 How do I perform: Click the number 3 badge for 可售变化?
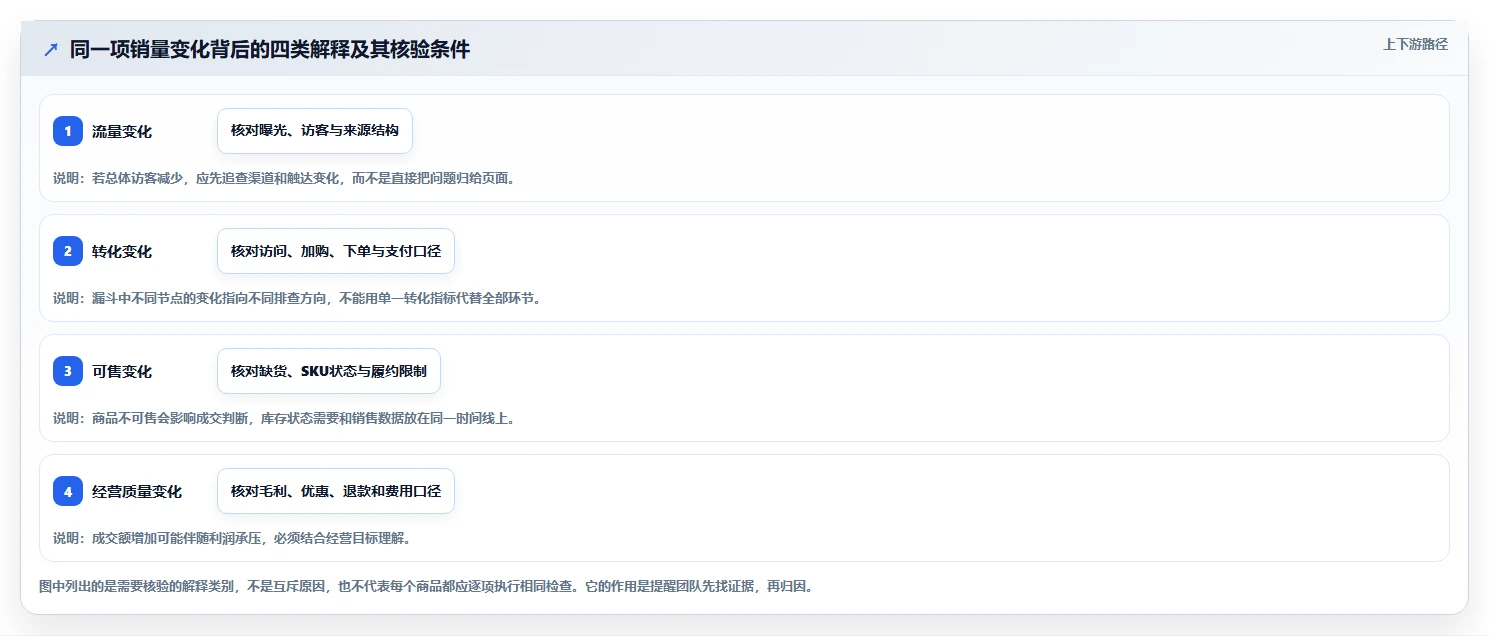click(68, 371)
